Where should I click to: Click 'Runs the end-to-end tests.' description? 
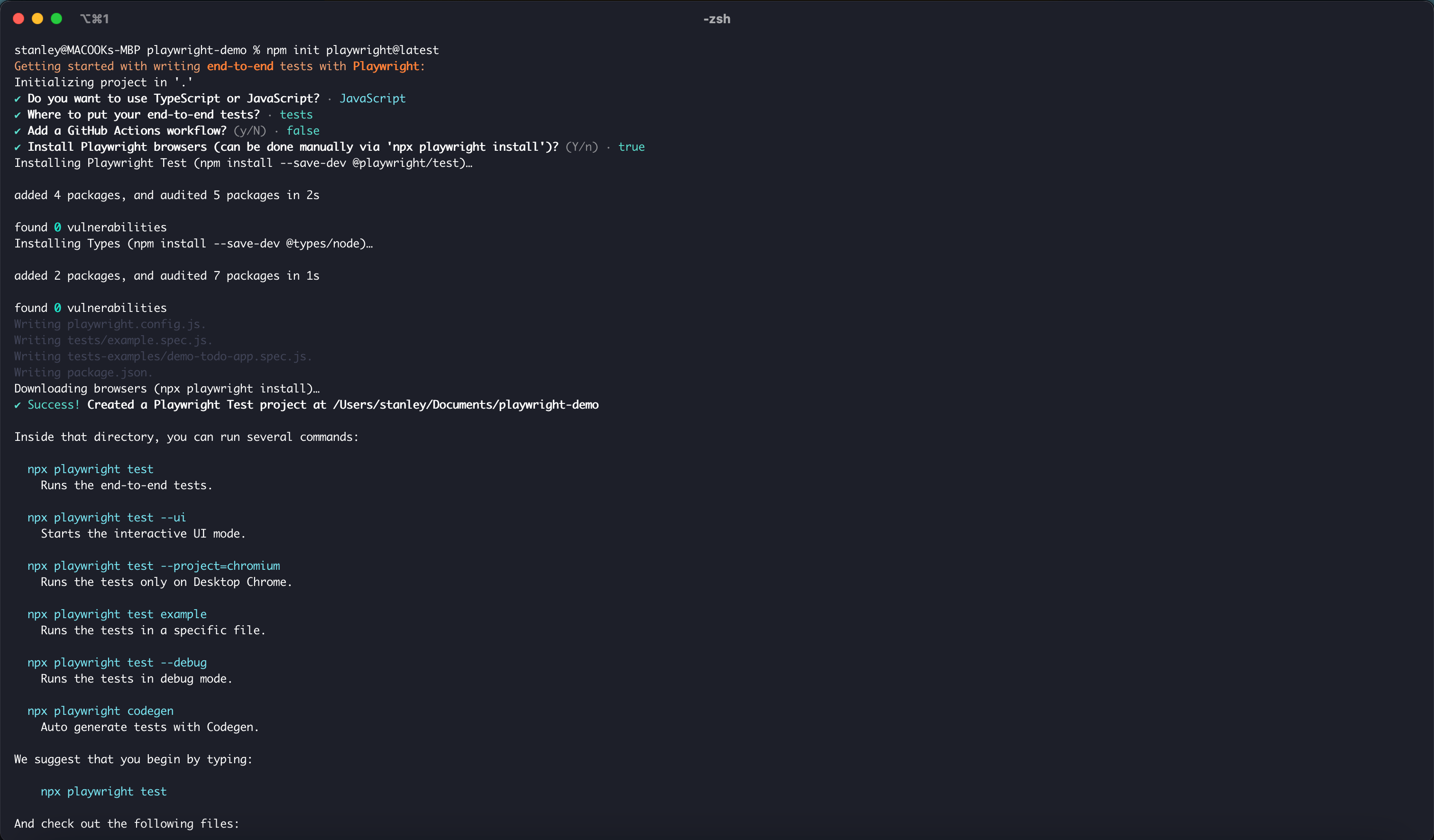coord(126,485)
